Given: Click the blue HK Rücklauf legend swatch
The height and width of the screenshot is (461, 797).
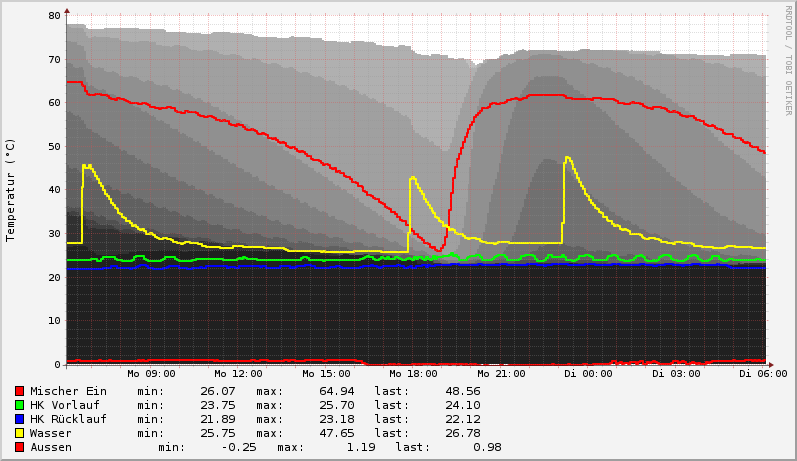Looking at the screenshot, I should [x=19, y=419].
